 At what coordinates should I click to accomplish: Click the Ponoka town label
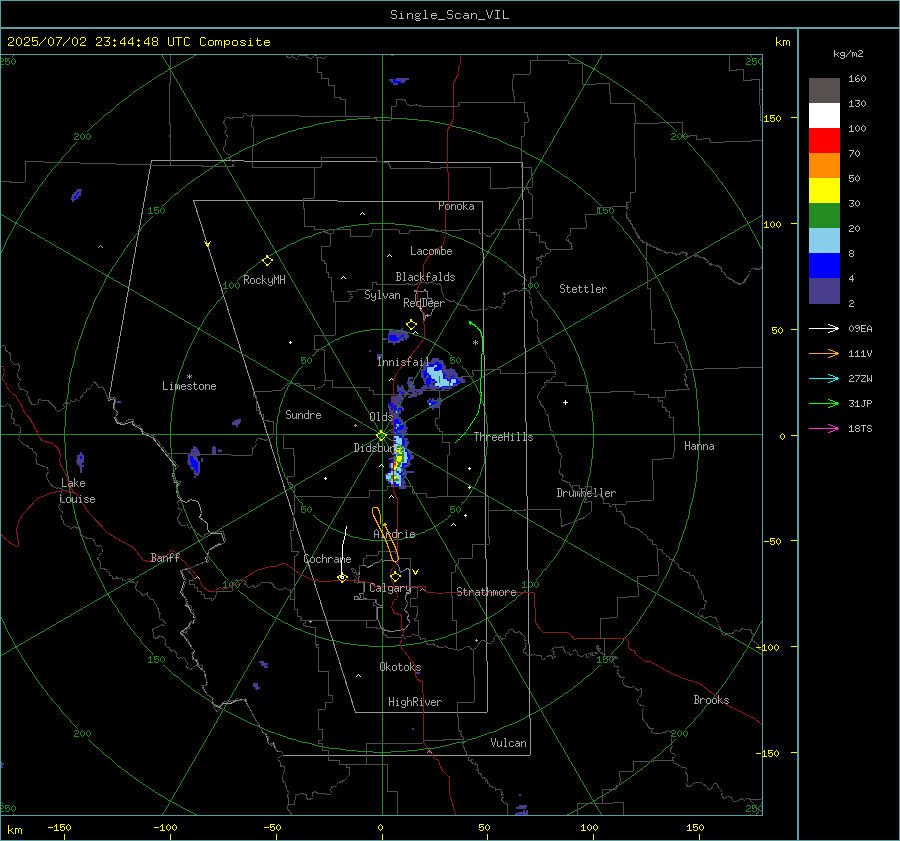pos(456,207)
